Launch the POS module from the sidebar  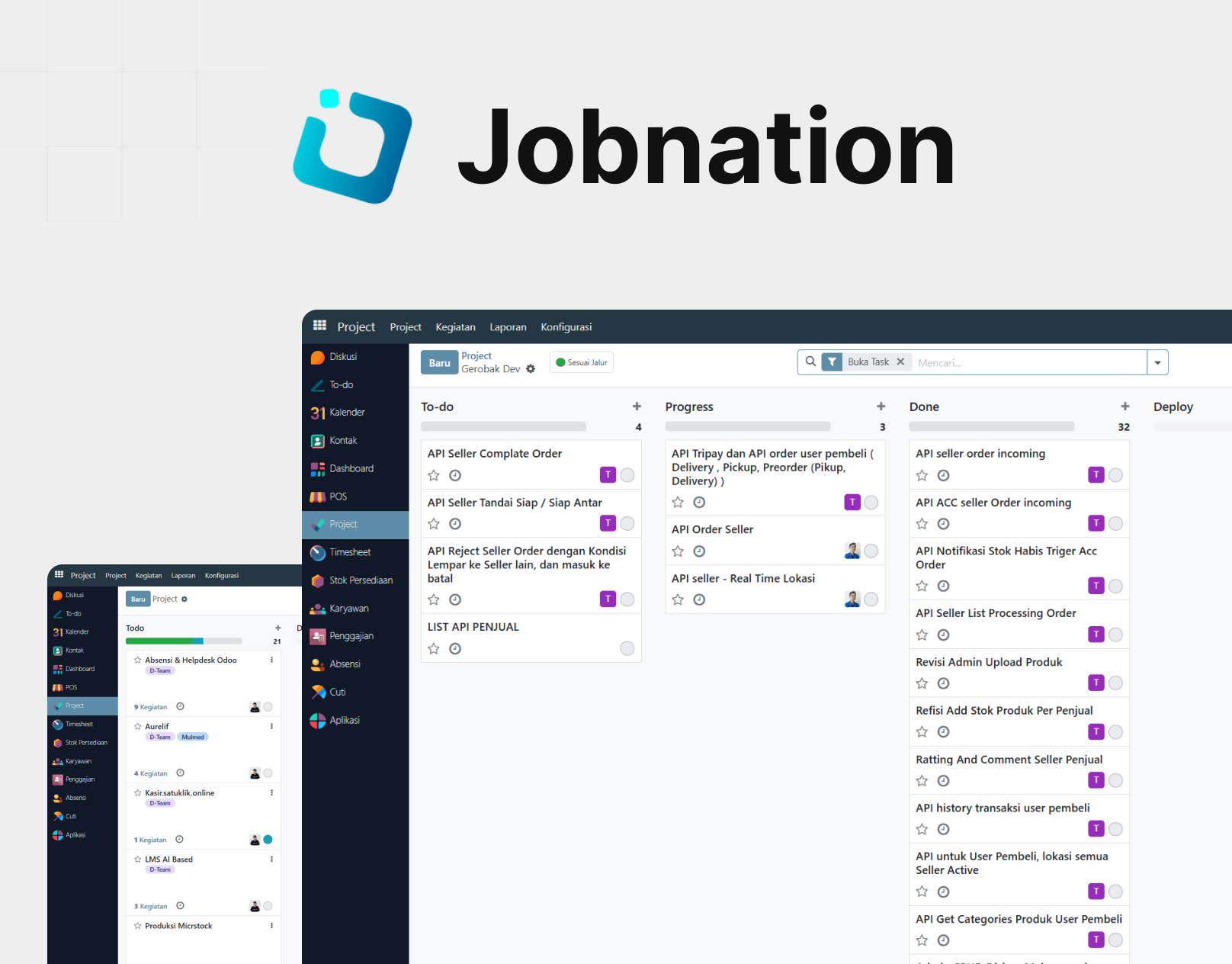(335, 496)
